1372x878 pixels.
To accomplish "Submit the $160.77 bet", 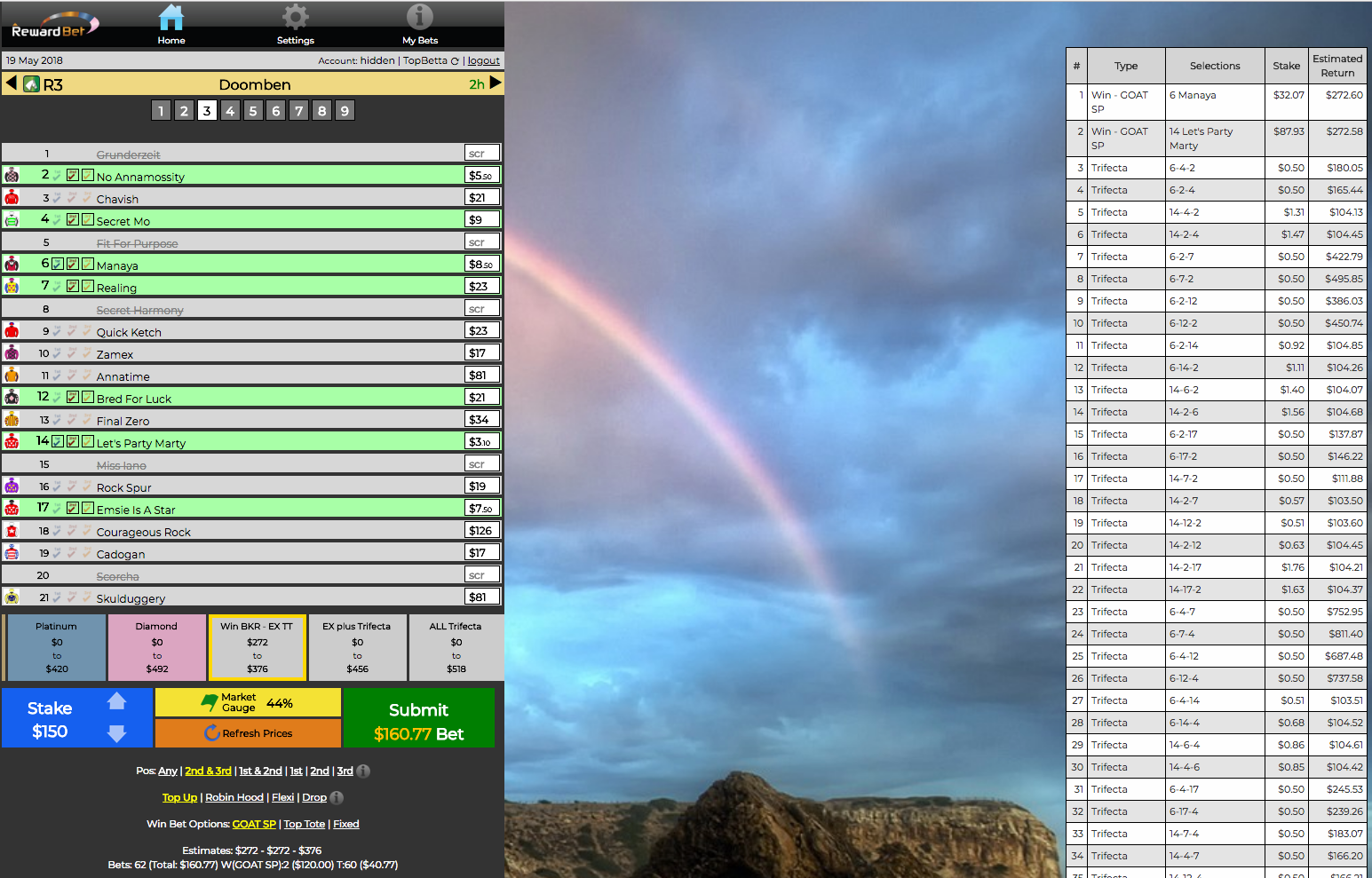I will coord(419,718).
